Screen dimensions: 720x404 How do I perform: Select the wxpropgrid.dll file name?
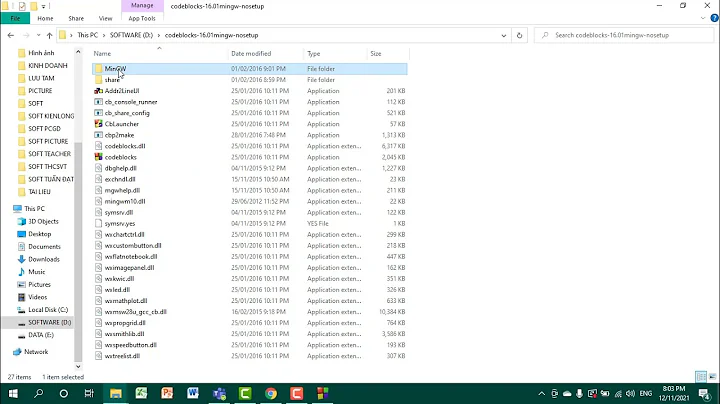[125, 323]
